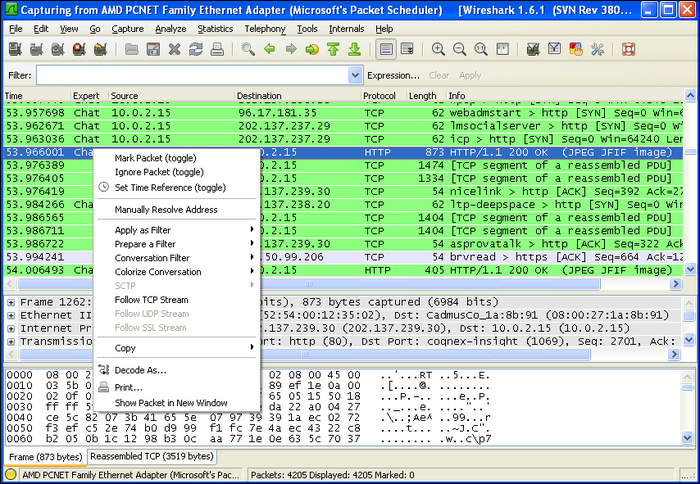
Task: Expand the Internet Protocol tree node
Action: point(11,329)
